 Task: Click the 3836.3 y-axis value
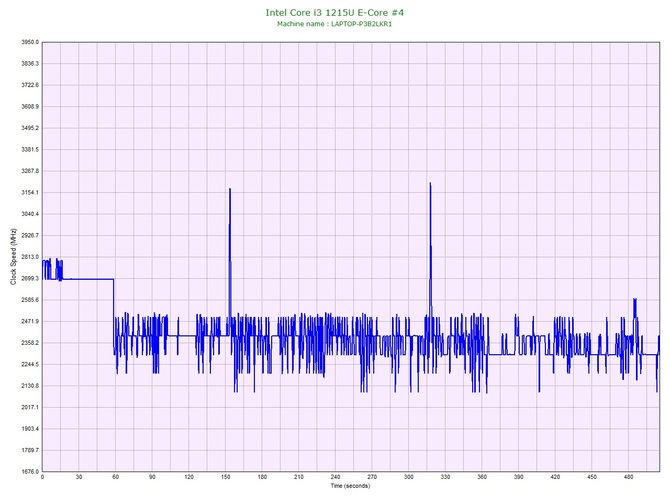pyautogui.click(x=30, y=64)
